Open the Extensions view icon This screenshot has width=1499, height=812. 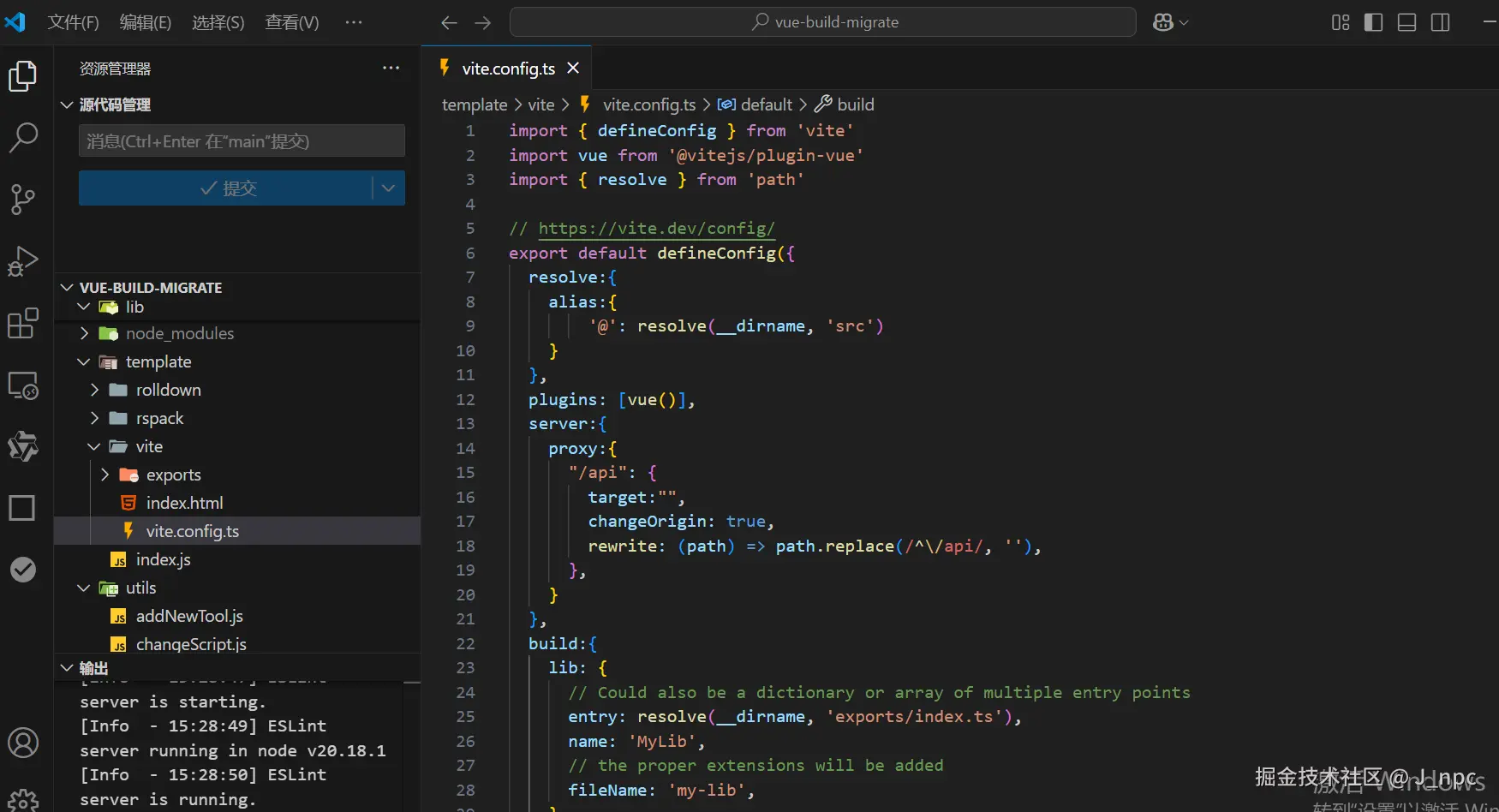[x=23, y=324]
